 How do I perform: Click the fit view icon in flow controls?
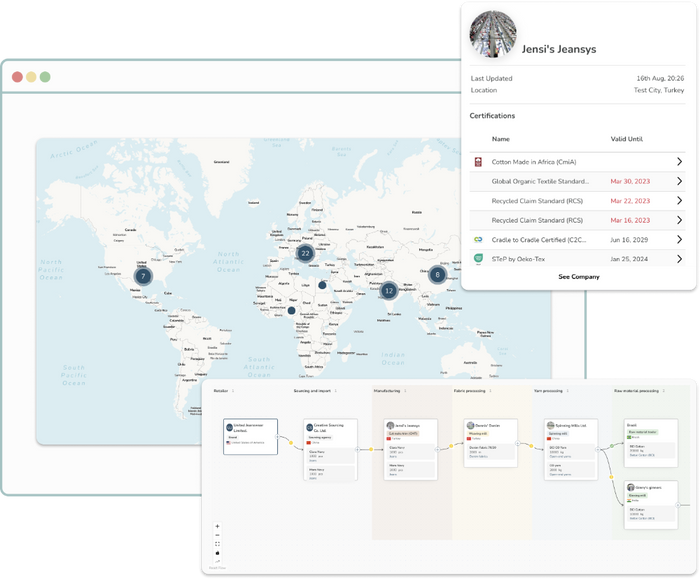(x=218, y=544)
